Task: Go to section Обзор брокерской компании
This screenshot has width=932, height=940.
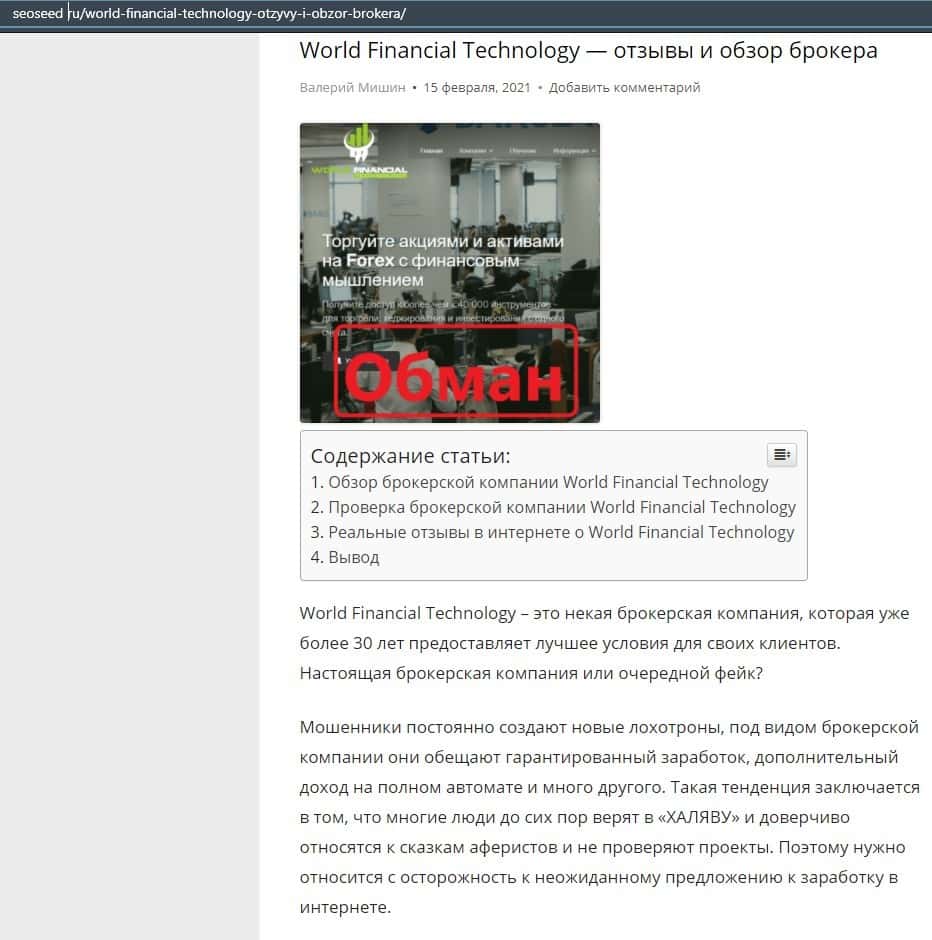Action: [548, 482]
